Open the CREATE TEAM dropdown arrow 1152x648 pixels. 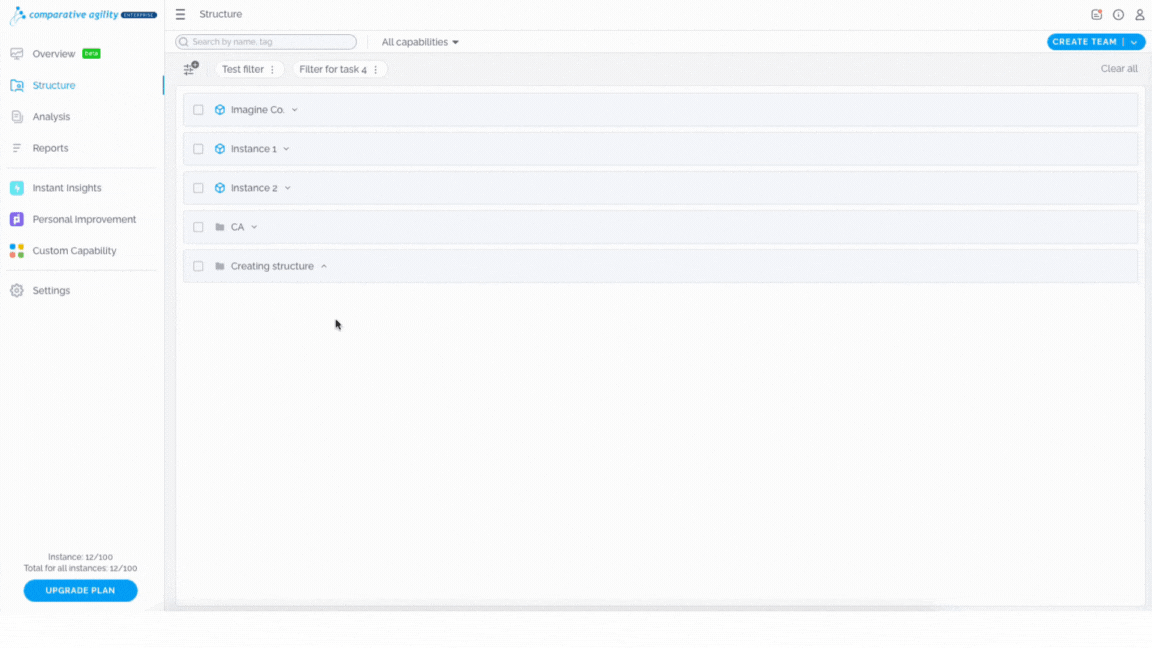1134,42
